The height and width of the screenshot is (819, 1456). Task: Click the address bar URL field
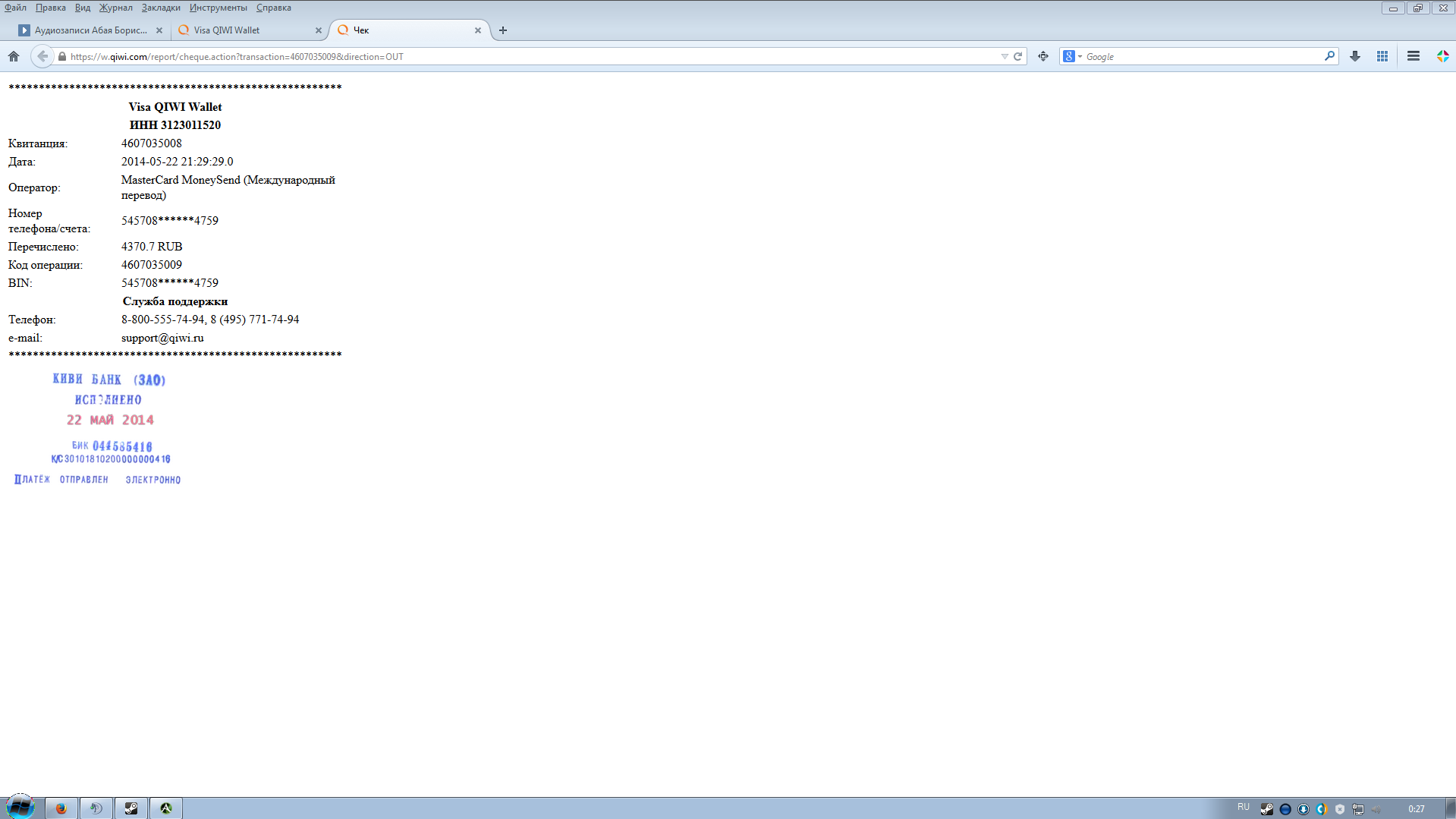point(531,56)
